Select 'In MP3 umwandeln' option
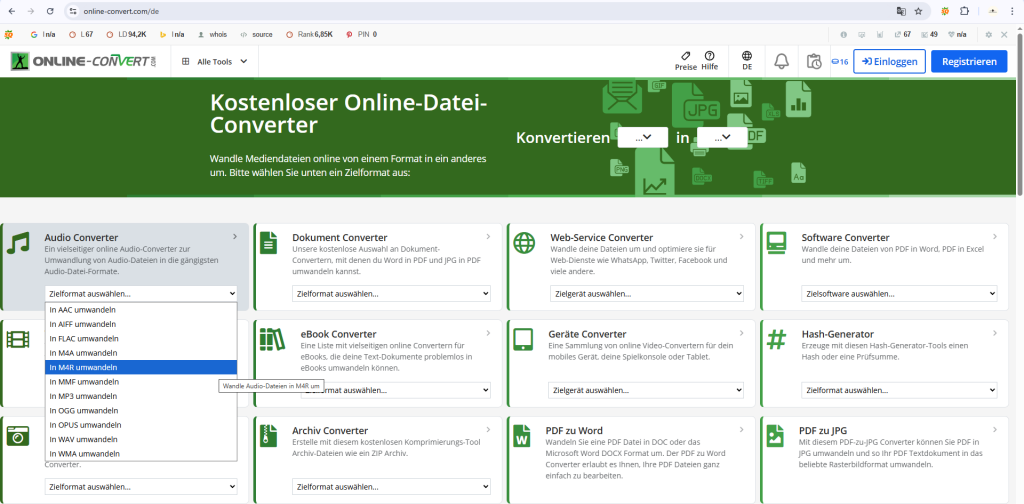Screen dimensions: 1024x504 [141, 396]
